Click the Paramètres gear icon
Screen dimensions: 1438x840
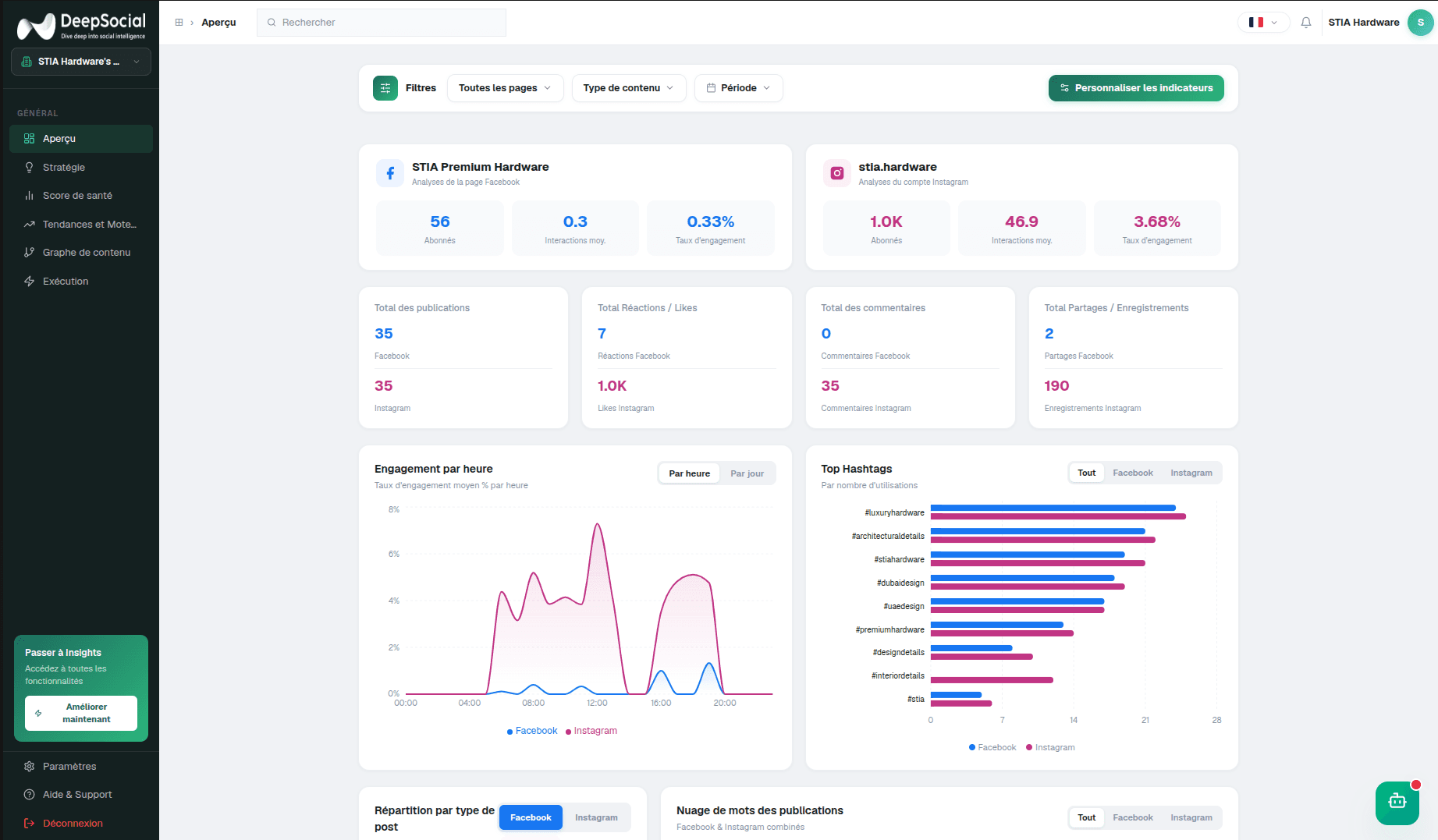pyautogui.click(x=29, y=767)
